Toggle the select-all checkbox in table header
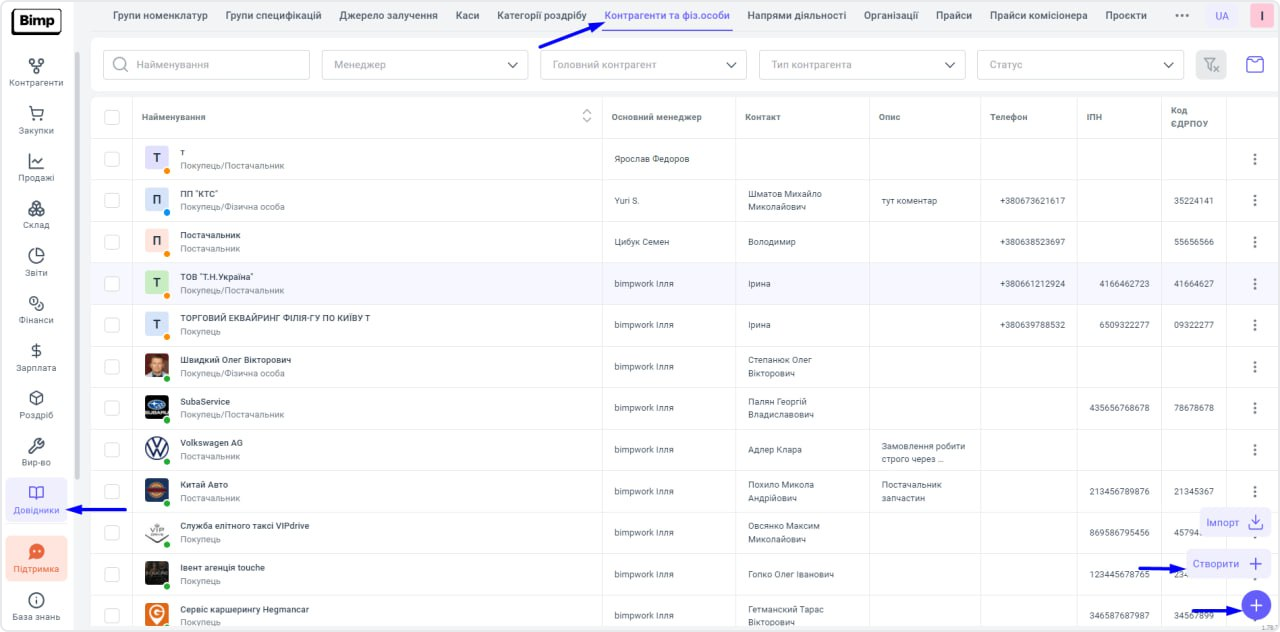Image resolution: width=1280 pixels, height=632 pixels. coord(112,117)
